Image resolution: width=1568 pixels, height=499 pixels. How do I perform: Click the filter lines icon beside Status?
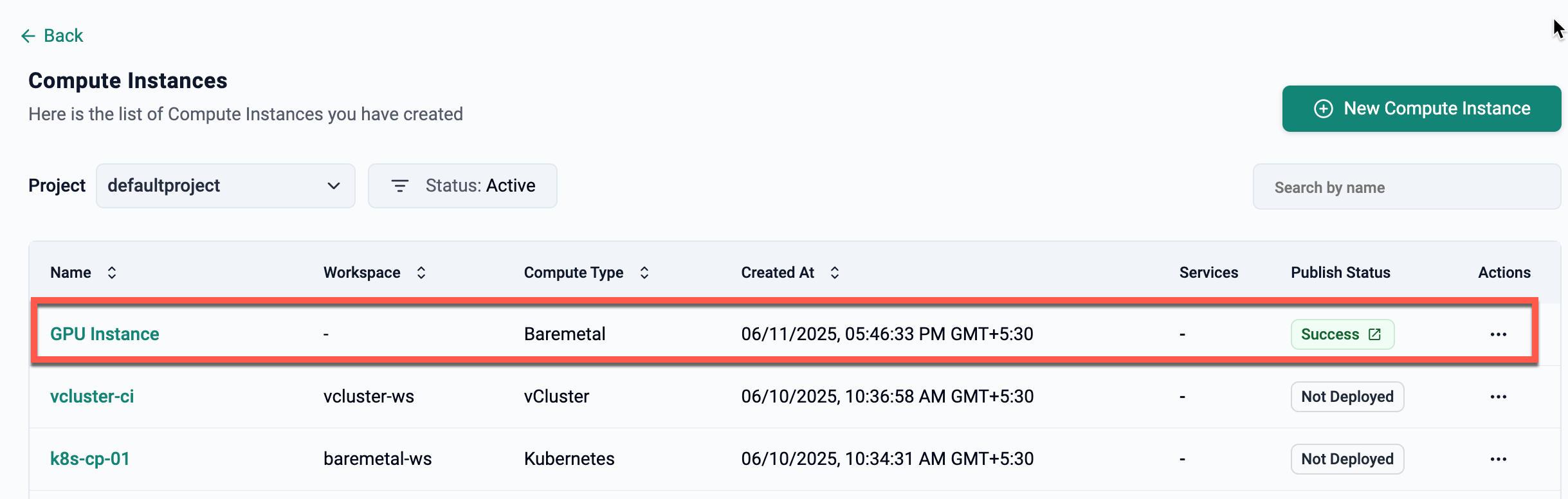point(399,186)
